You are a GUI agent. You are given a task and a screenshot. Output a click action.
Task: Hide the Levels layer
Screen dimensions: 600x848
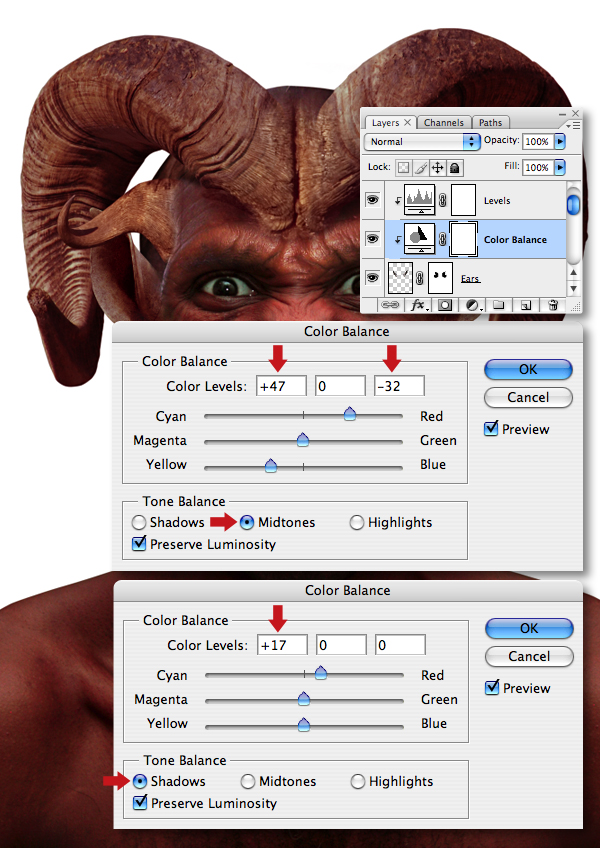pos(372,200)
